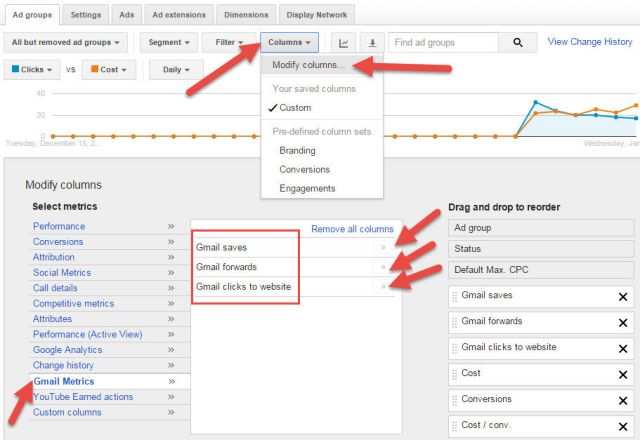The height and width of the screenshot is (440, 640).
Task: Click the download report icon
Action: coord(372,43)
